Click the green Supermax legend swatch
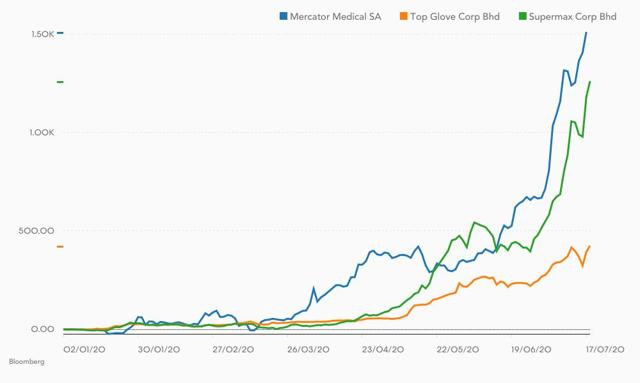 click(522, 16)
